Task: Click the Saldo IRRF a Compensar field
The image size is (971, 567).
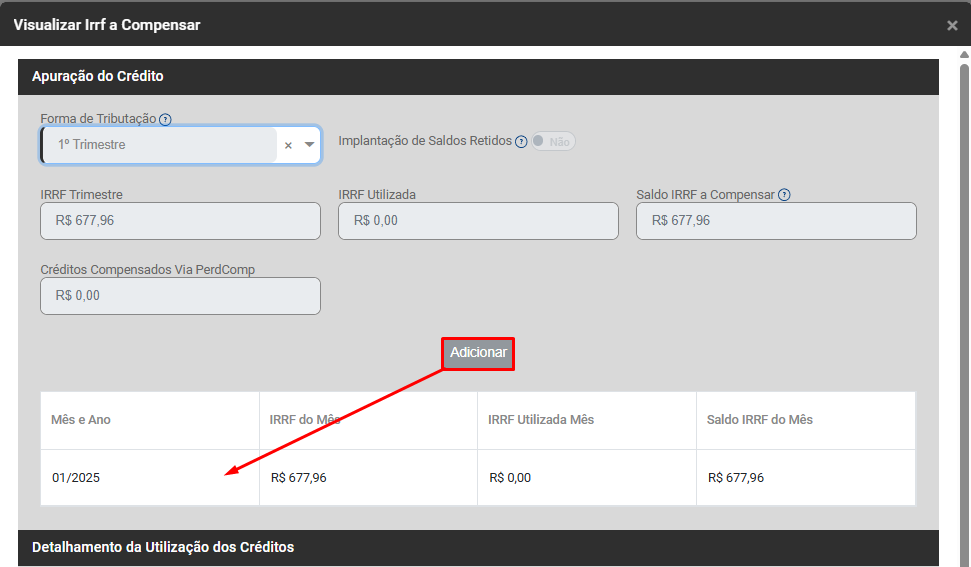Action: pyautogui.click(x=776, y=221)
